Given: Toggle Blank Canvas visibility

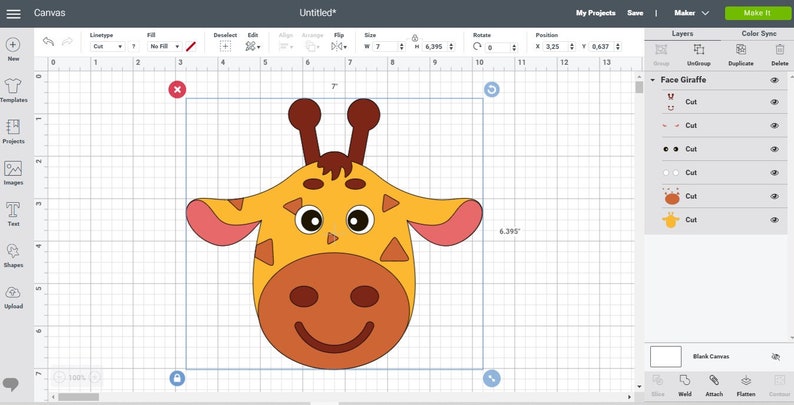Looking at the screenshot, I should point(775,356).
